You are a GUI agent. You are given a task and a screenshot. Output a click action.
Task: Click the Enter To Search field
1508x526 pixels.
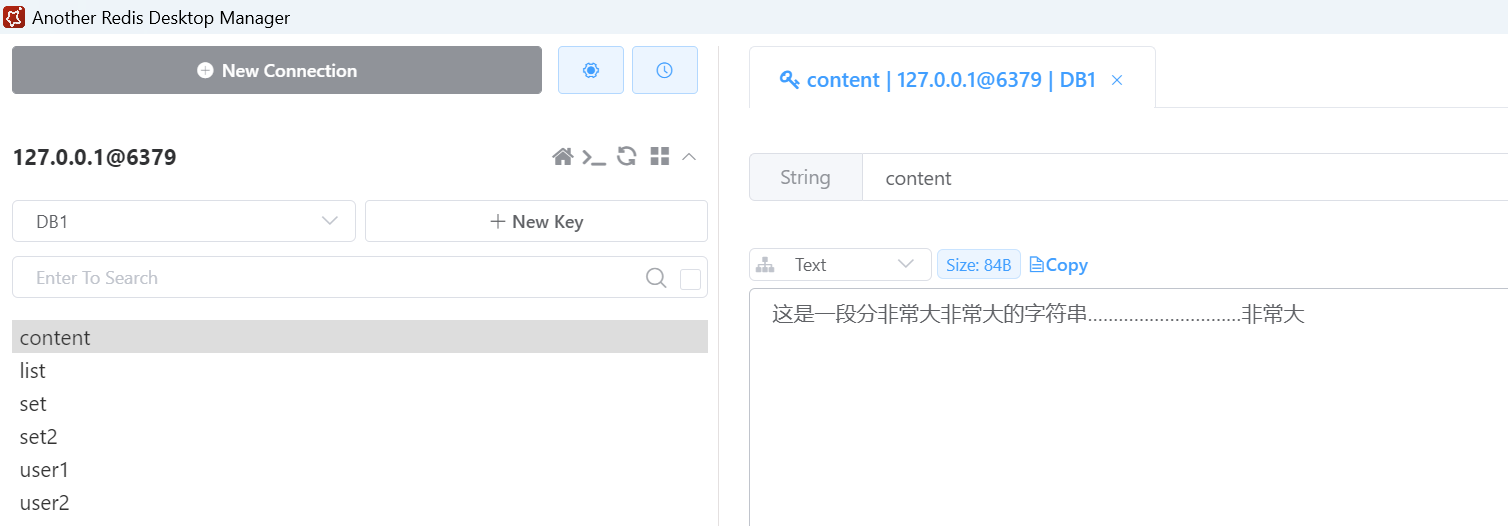(330, 278)
